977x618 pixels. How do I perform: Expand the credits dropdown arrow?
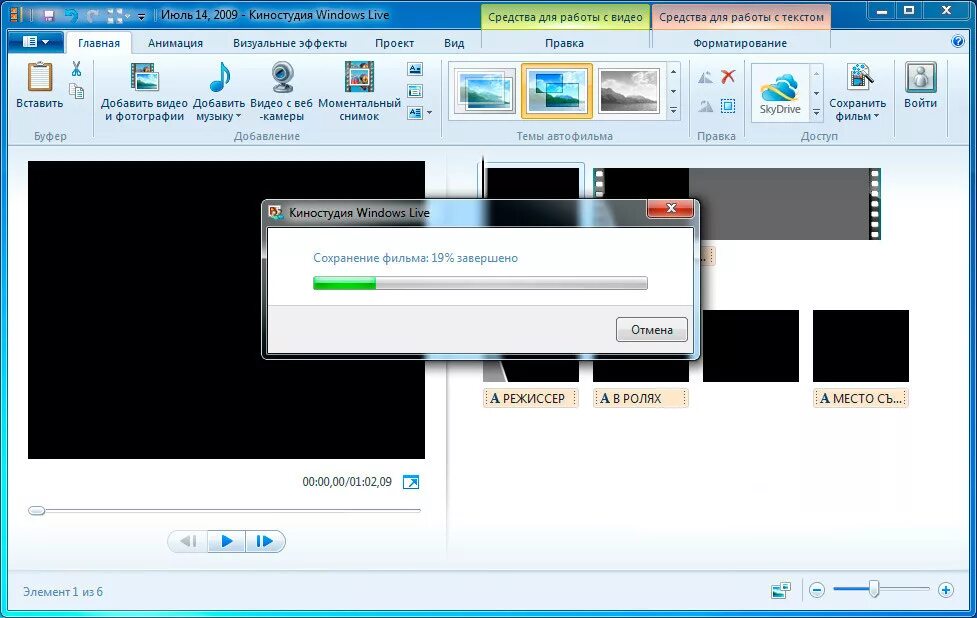pyautogui.click(x=429, y=113)
